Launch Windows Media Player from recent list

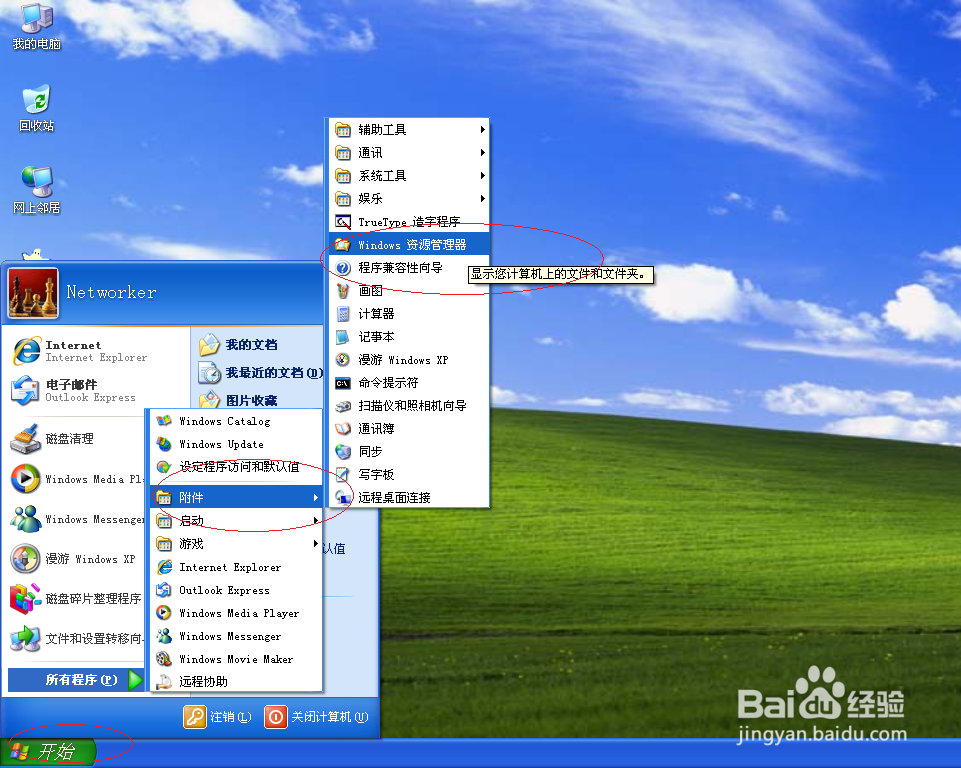tap(77, 479)
